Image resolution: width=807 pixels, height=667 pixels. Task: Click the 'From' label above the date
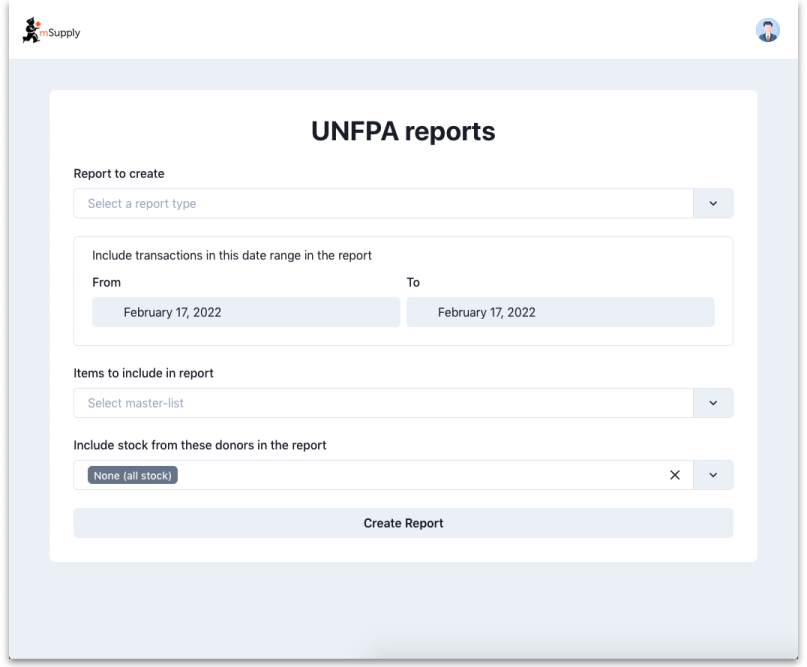106,283
